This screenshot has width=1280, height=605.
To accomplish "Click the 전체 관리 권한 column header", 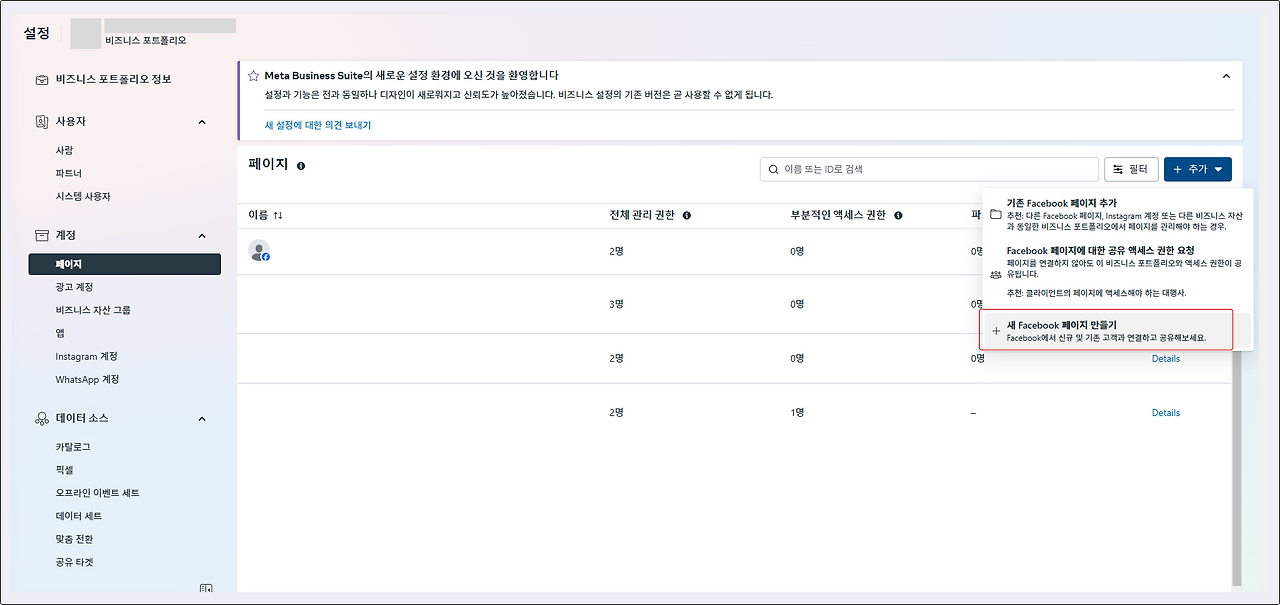I will [642, 215].
